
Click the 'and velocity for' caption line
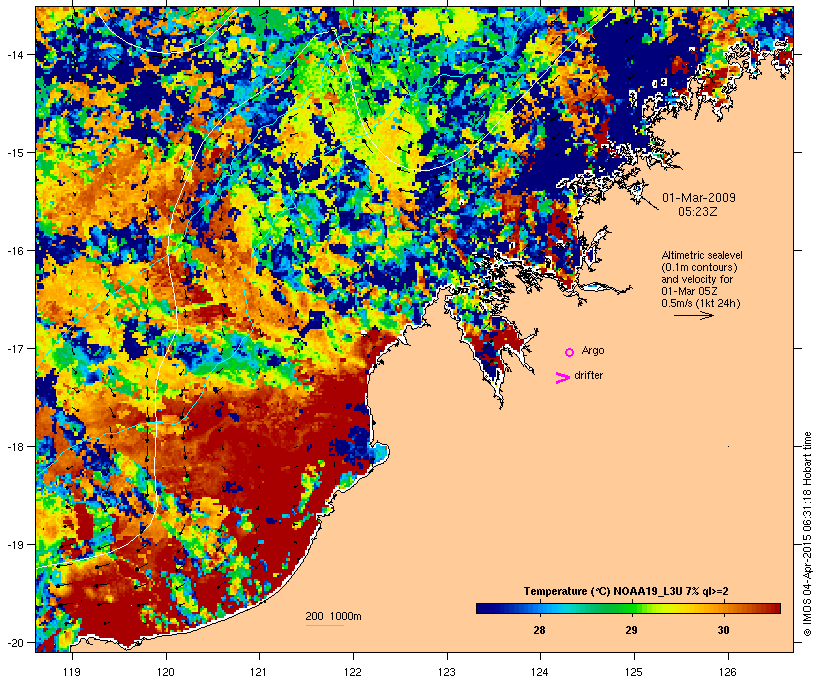pyautogui.click(x=697, y=279)
